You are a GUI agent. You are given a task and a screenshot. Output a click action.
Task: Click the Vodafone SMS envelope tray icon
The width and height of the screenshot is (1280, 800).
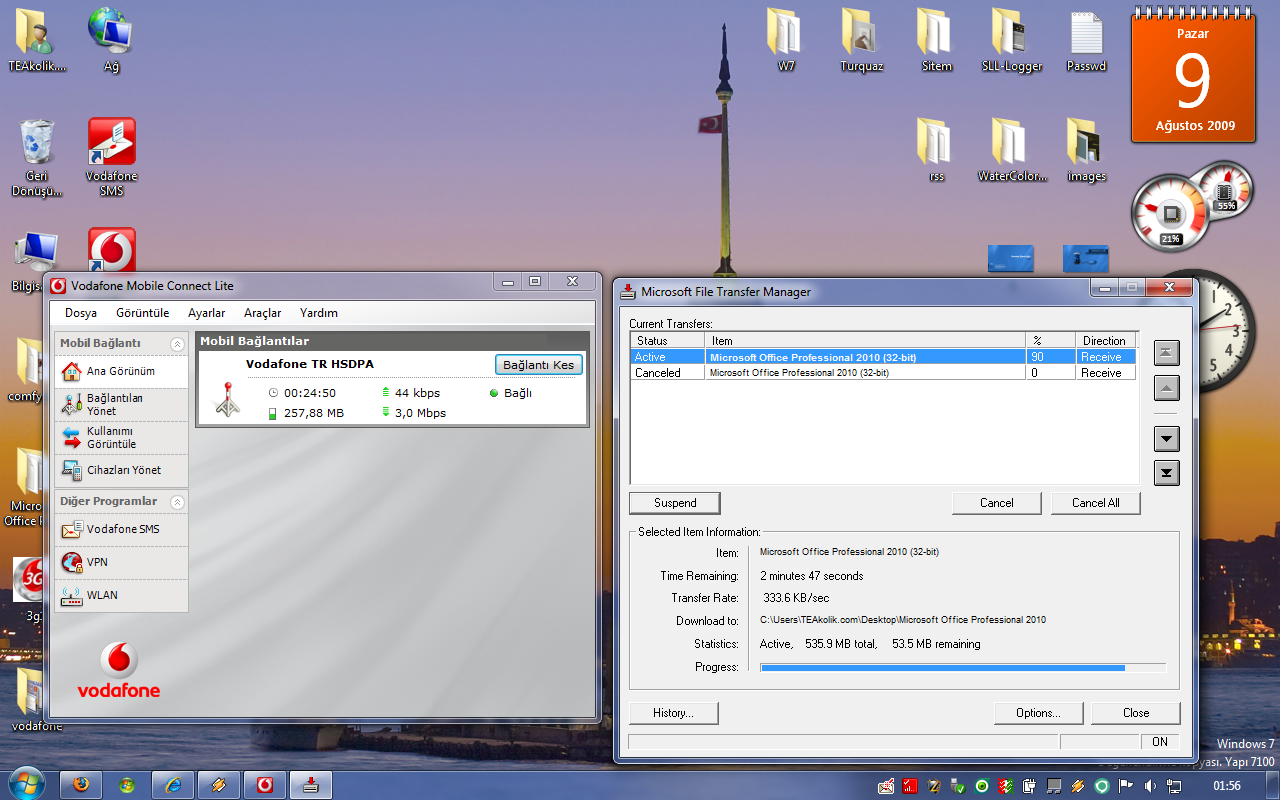[x=886, y=786]
